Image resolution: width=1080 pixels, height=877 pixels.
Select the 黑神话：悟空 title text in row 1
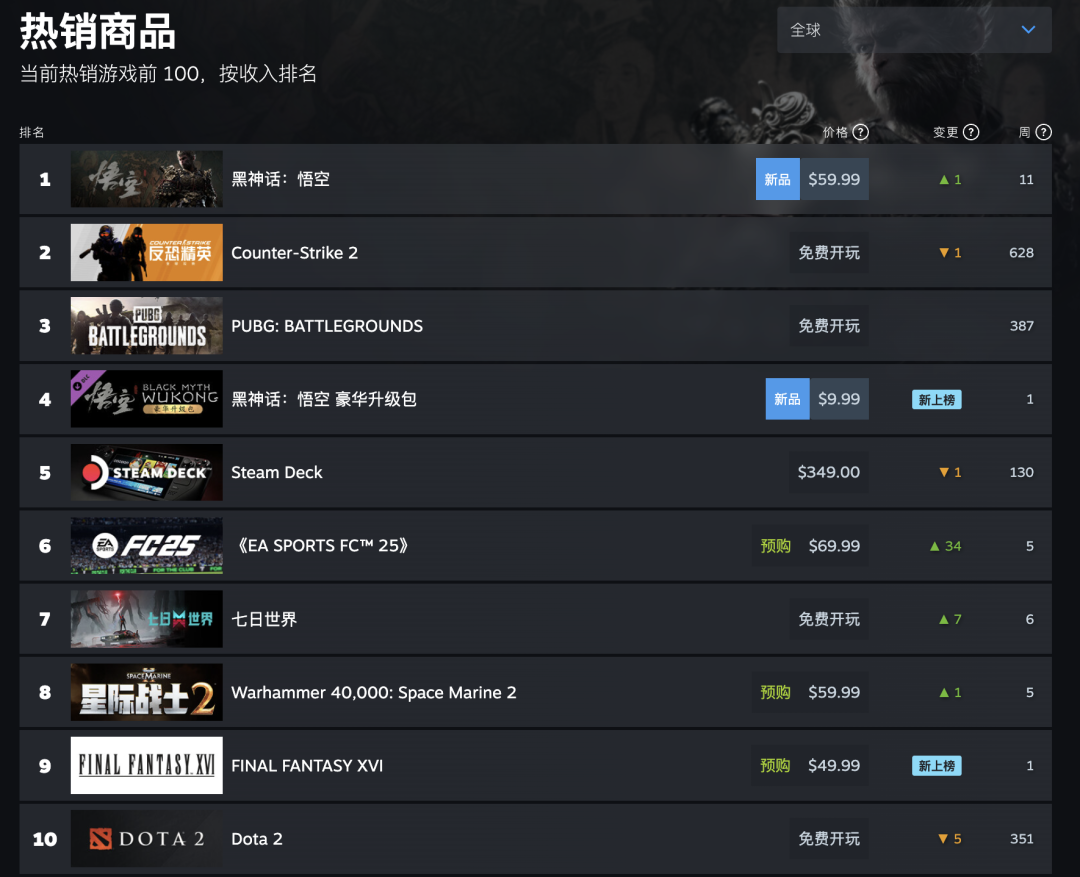280,179
